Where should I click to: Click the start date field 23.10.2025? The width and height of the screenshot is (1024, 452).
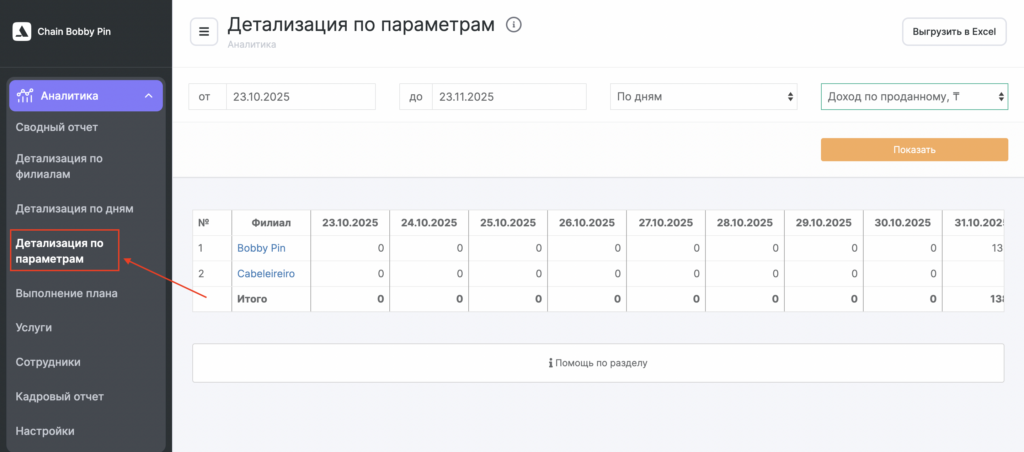coord(300,97)
